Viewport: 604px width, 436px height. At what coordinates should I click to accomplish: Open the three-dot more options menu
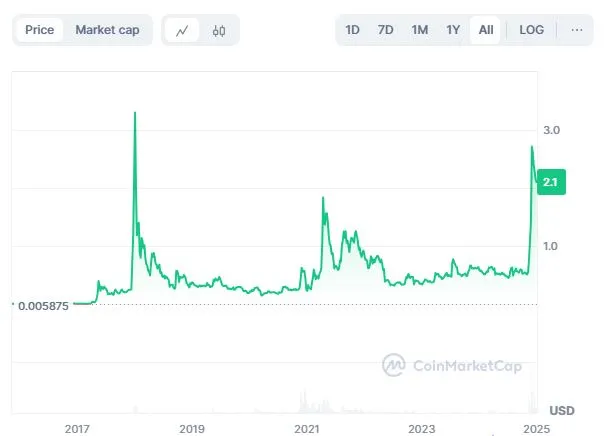click(576, 30)
